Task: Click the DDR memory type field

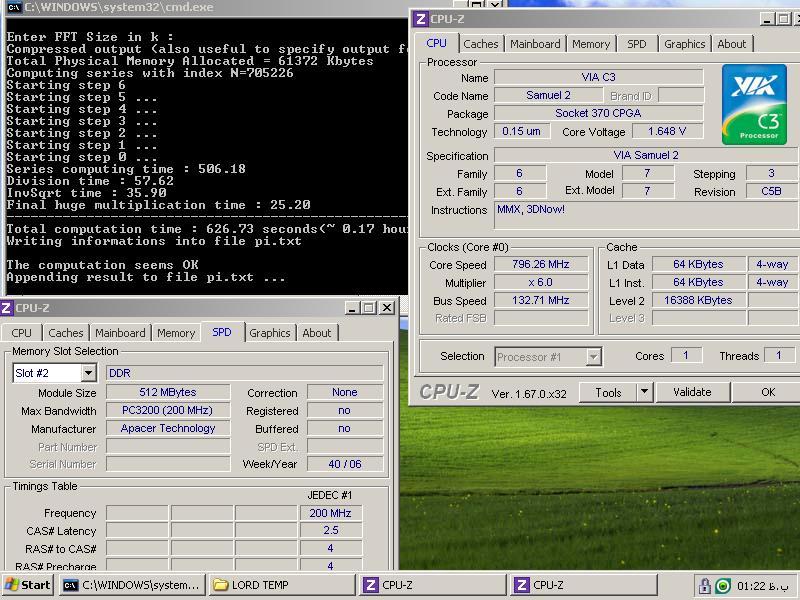Action: click(x=244, y=373)
